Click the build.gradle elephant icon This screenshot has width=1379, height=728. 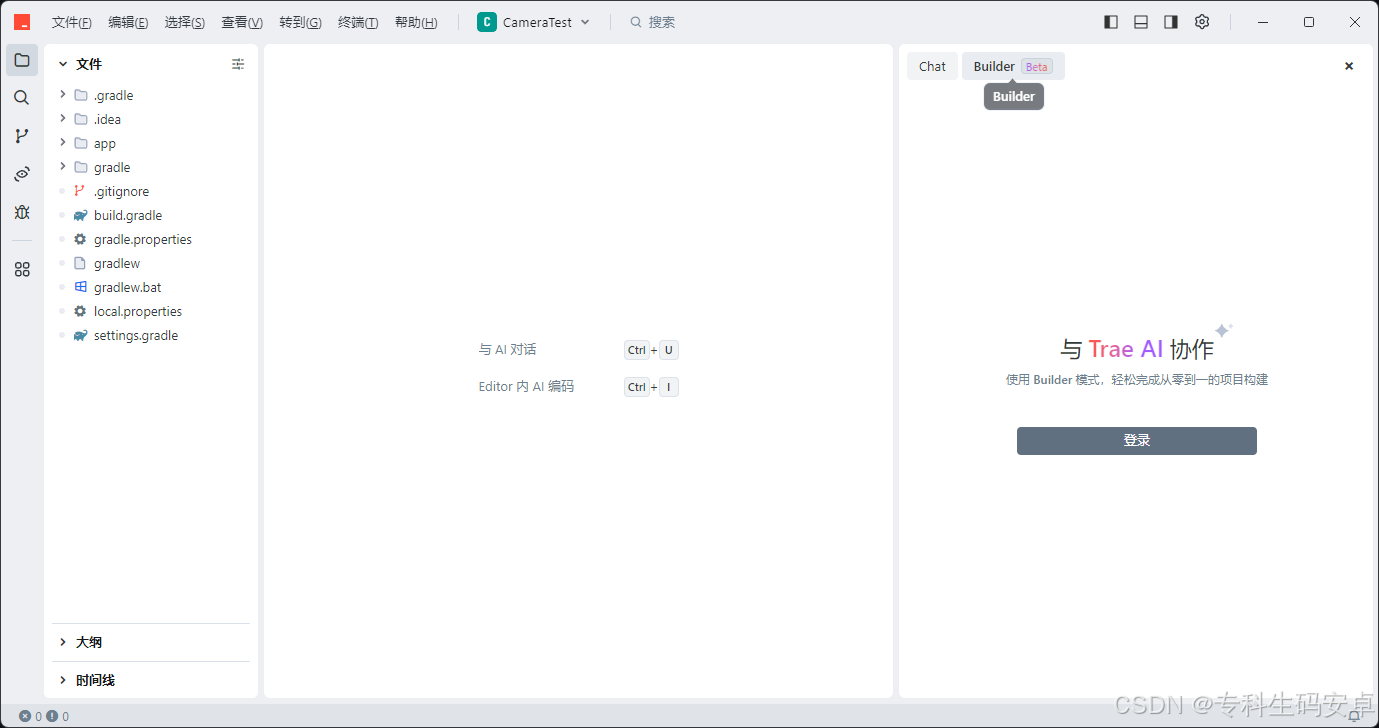[x=80, y=215]
